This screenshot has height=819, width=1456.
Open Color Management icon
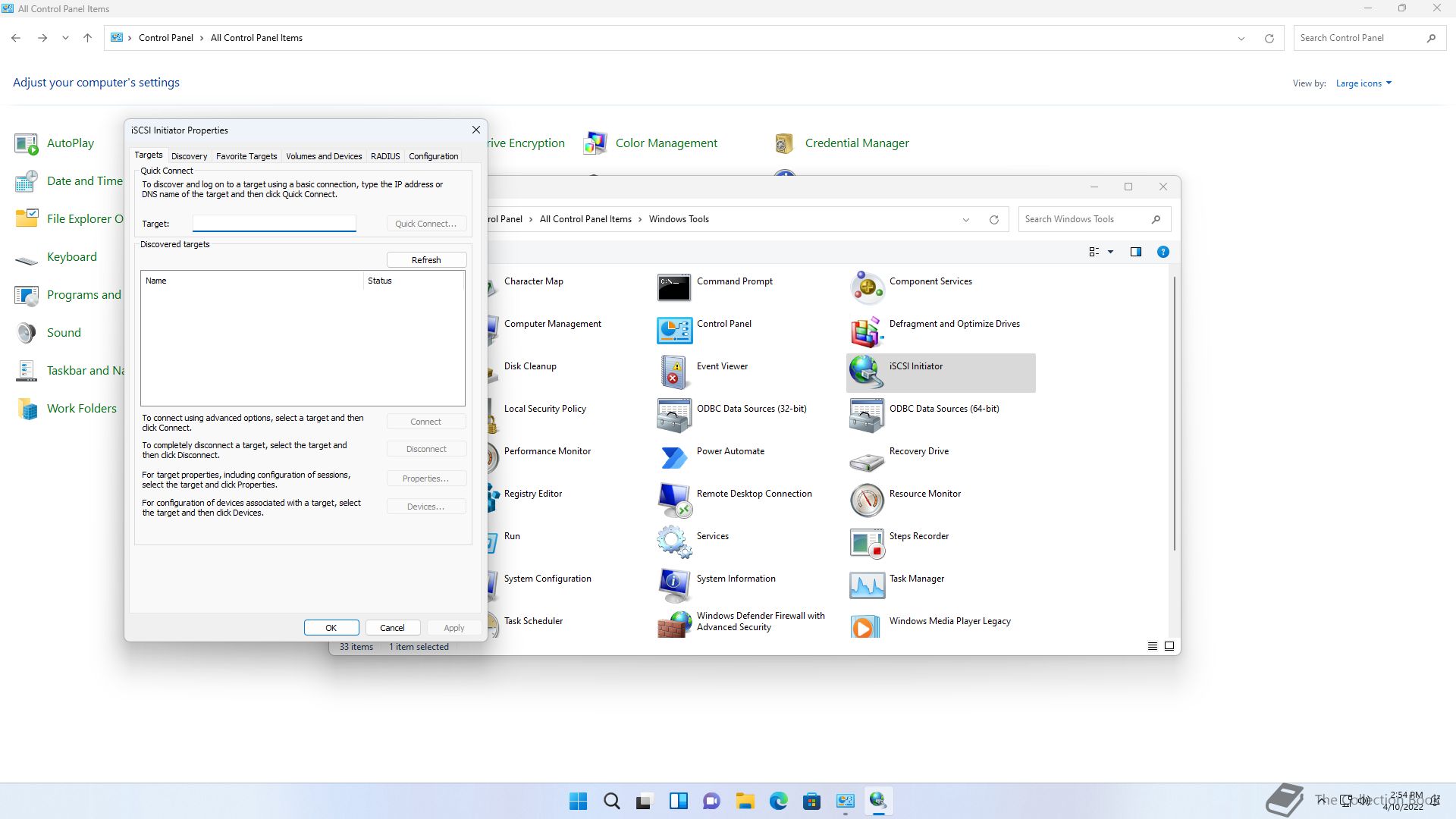coord(595,143)
